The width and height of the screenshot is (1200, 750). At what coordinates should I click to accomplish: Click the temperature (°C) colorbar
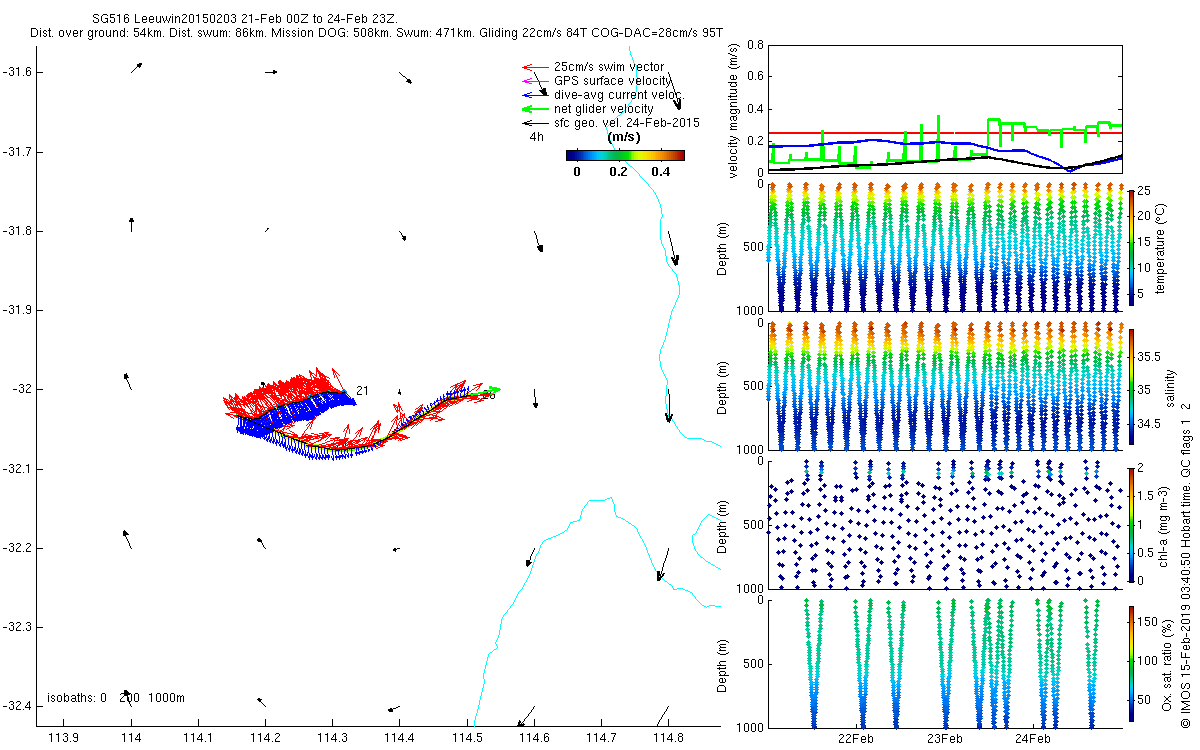coord(1131,246)
